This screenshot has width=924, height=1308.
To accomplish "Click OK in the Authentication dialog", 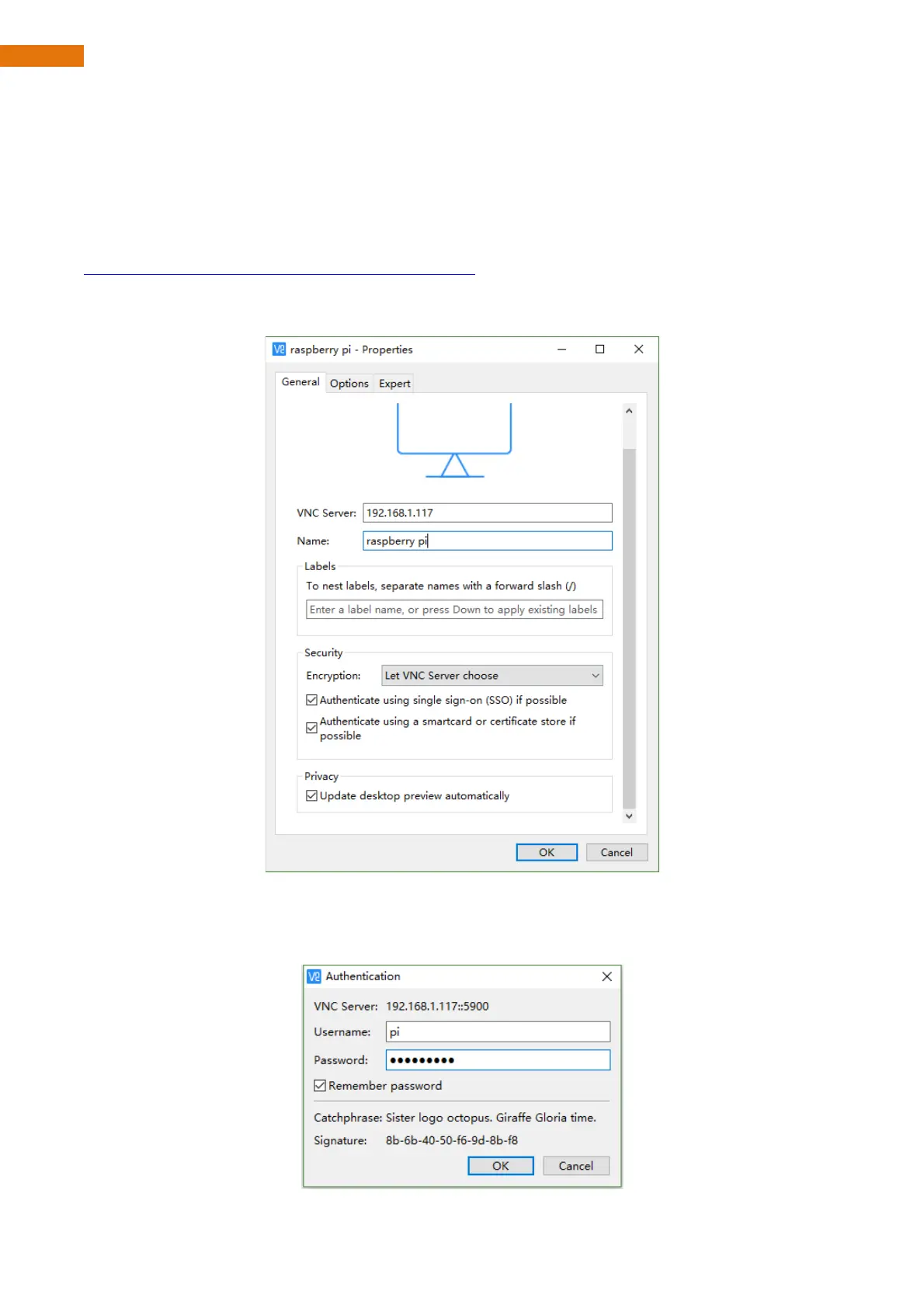I will pos(501,1166).
